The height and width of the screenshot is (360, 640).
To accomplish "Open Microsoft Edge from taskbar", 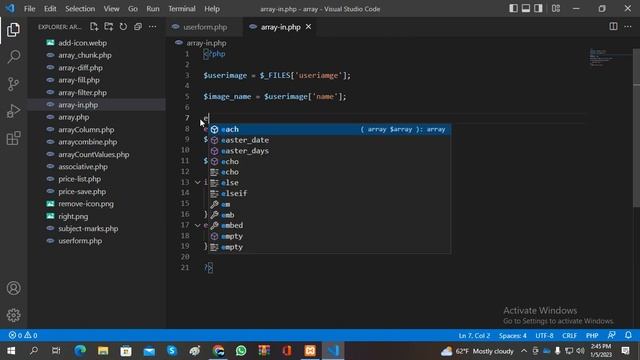I will pyautogui.click(x=80, y=351).
